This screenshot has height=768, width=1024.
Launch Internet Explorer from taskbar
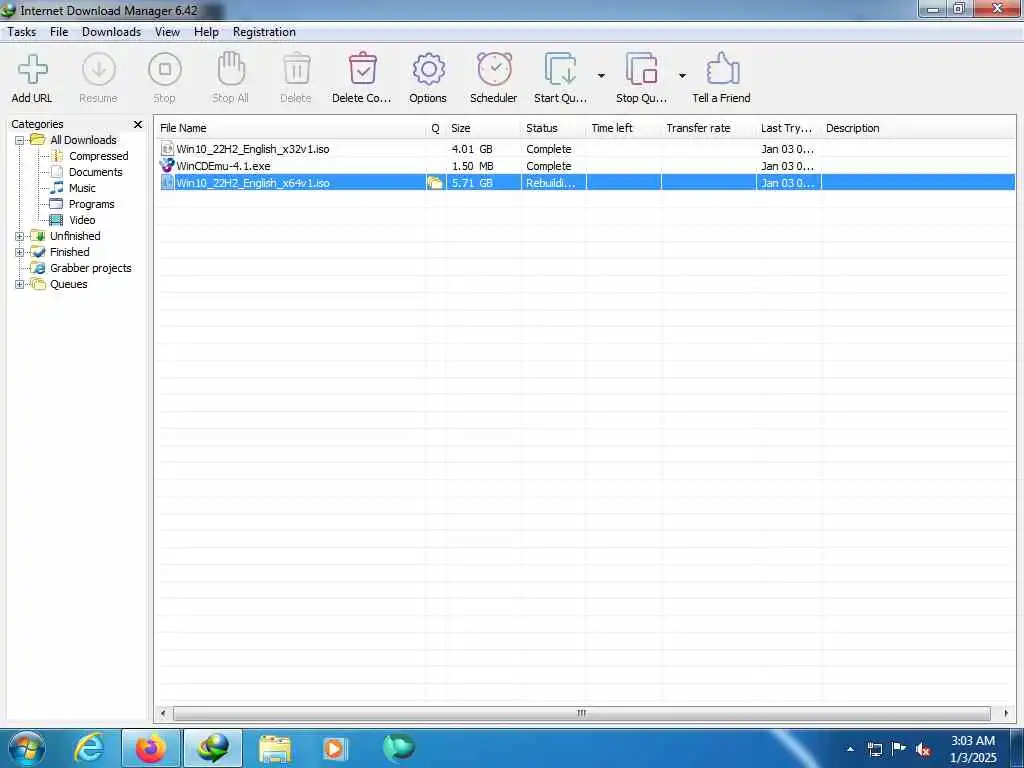click(89, 748)
